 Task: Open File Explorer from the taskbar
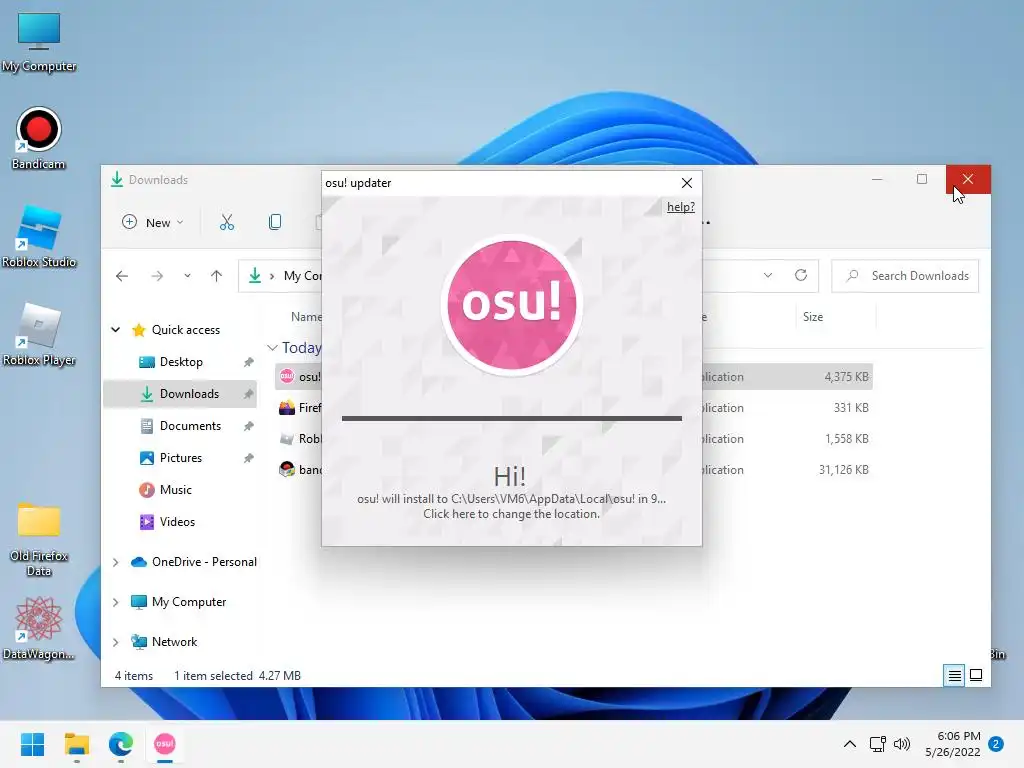click(x=77, y=744)
